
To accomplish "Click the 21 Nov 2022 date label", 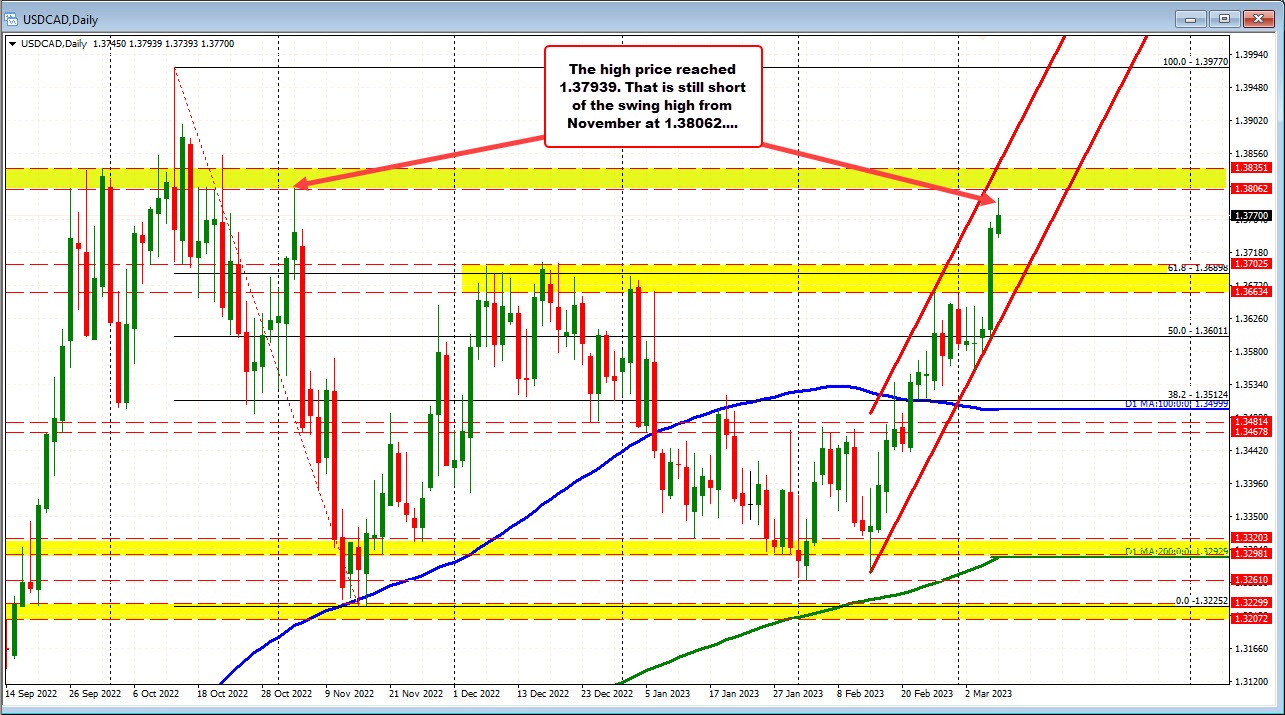I will pyautogui.click(x=415, y=692).
